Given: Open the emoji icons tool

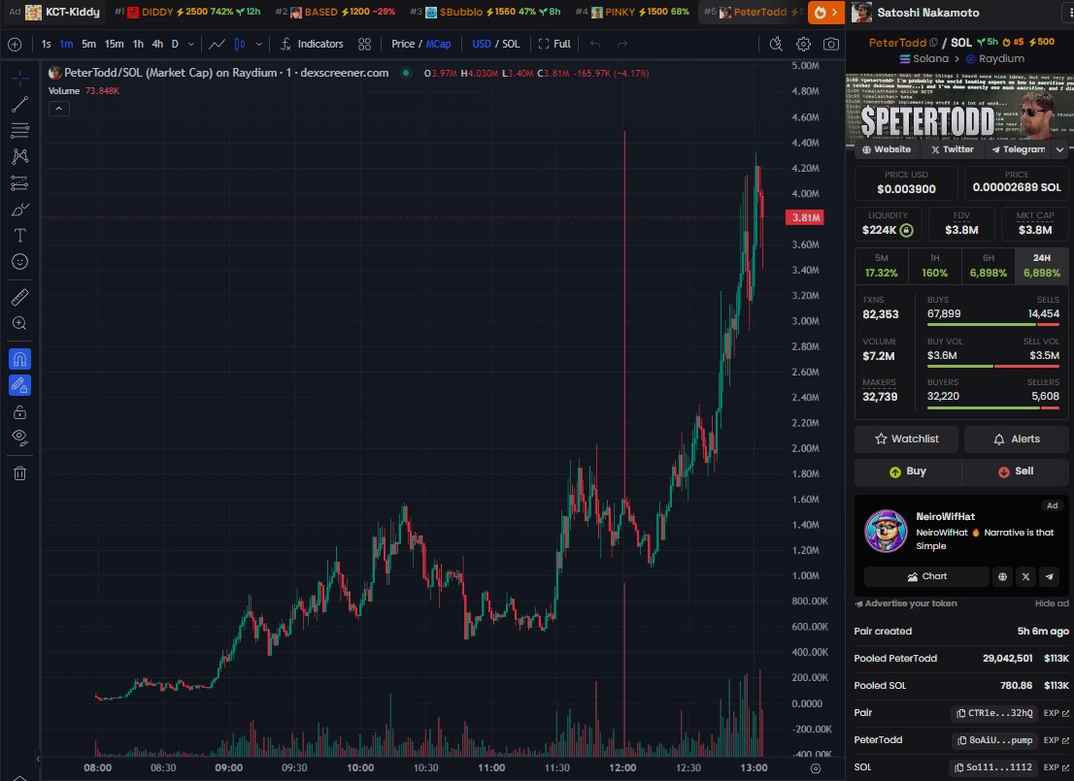Looking at the screenshot, I should tap(20, 262).
